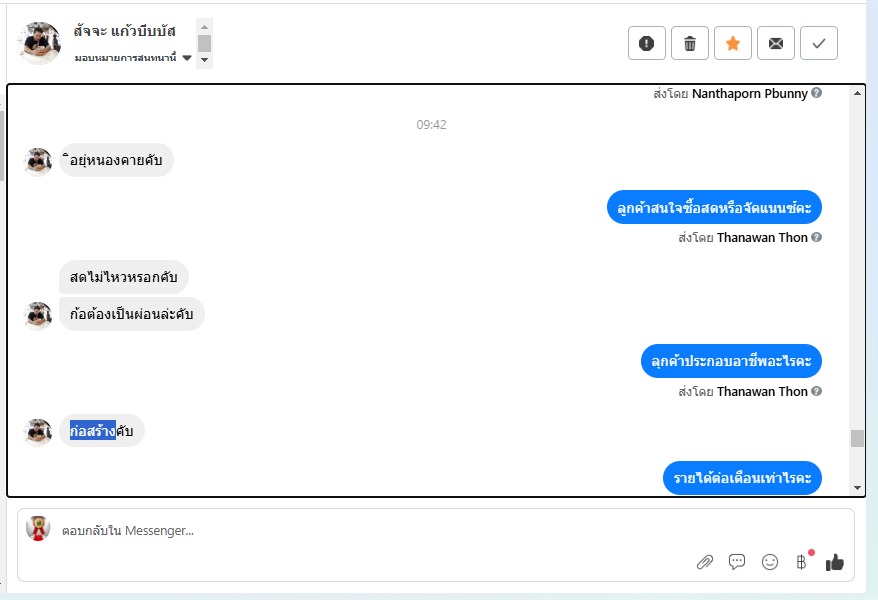Open saved replies speech bubble icon
878x600 pixels.
(x=737, y=561)
